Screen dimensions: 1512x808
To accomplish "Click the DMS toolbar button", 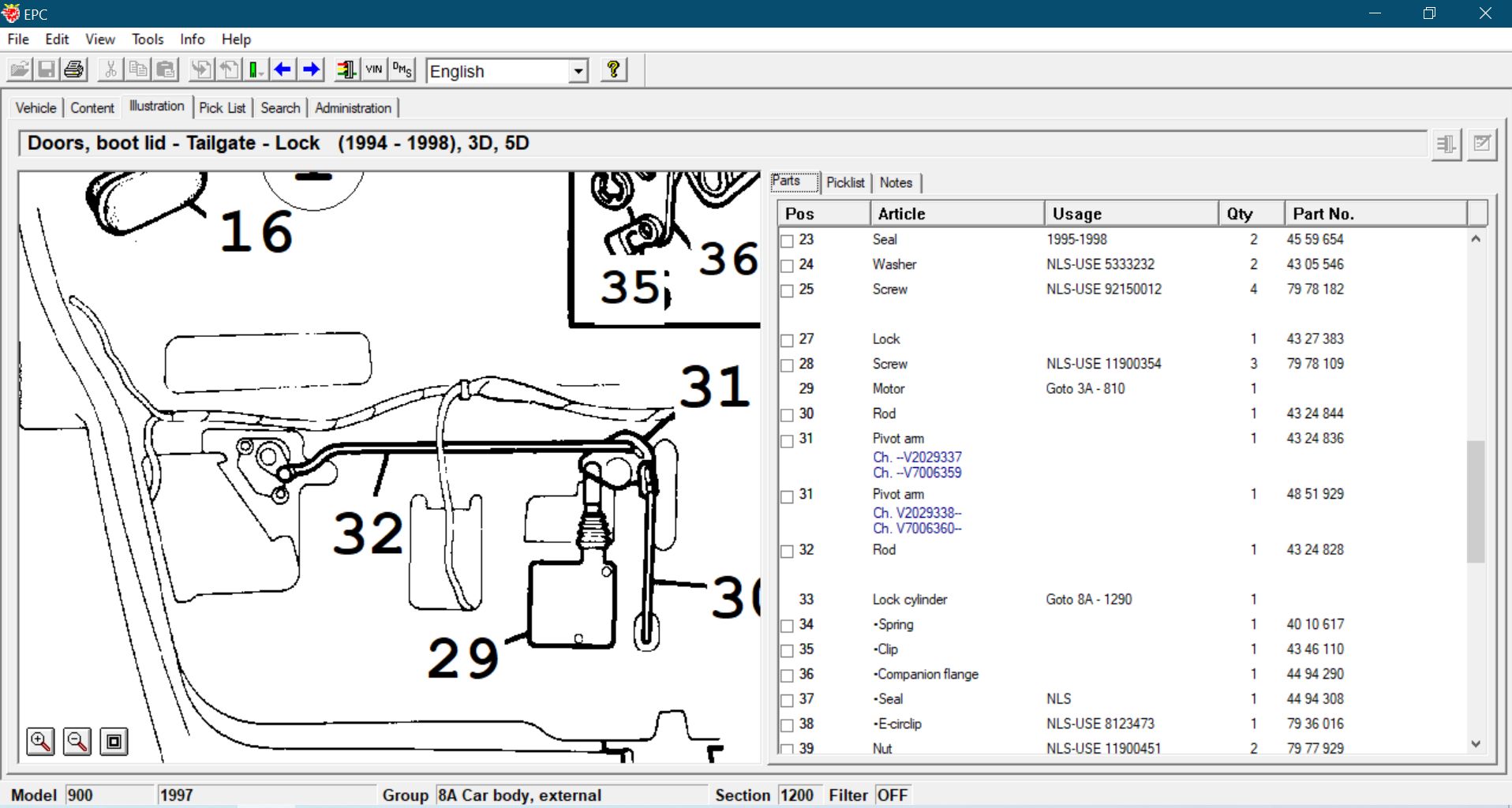I will pyautogui.click(x=402, y=70).
